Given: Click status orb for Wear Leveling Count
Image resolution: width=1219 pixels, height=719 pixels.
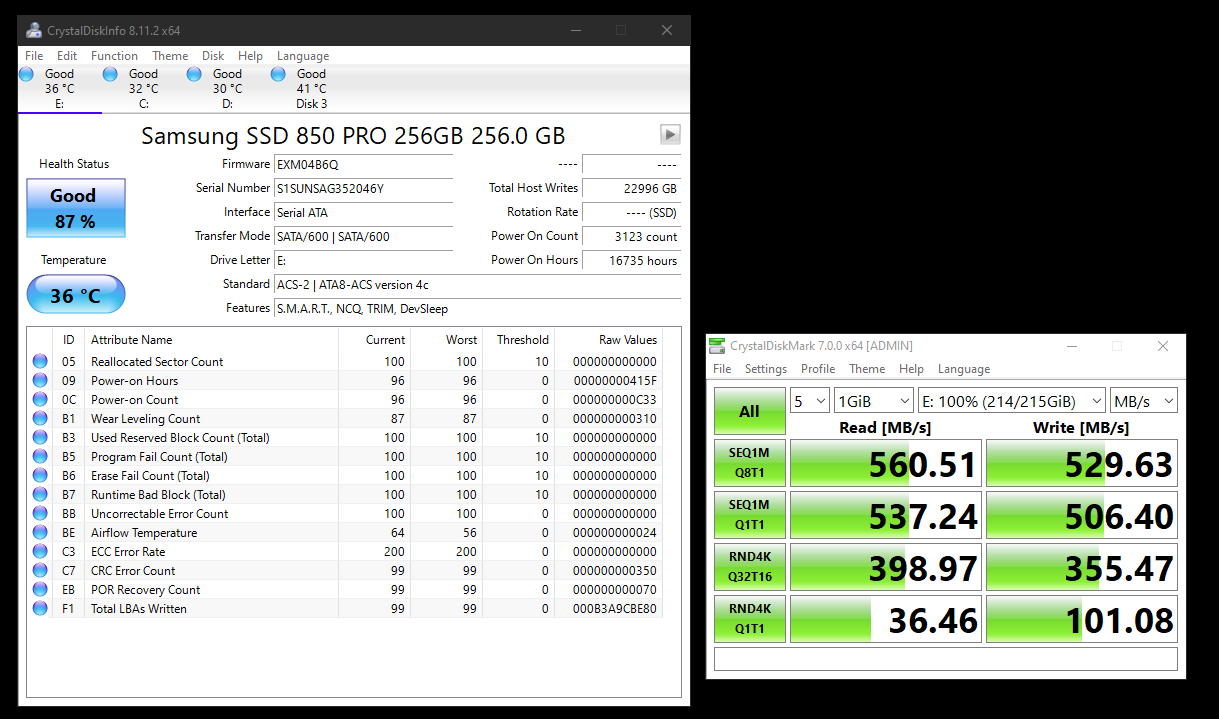Looking at the screenshot, I should click(40, 419).
